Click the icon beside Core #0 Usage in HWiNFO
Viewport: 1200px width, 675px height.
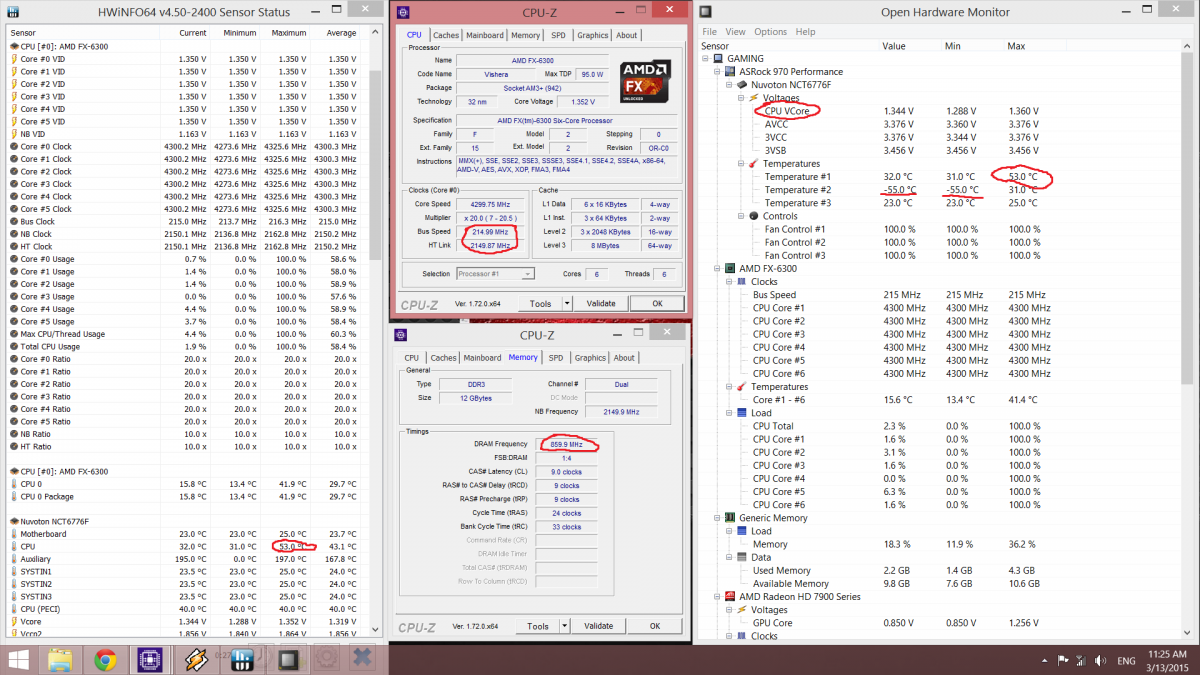[x=14, y=259]
